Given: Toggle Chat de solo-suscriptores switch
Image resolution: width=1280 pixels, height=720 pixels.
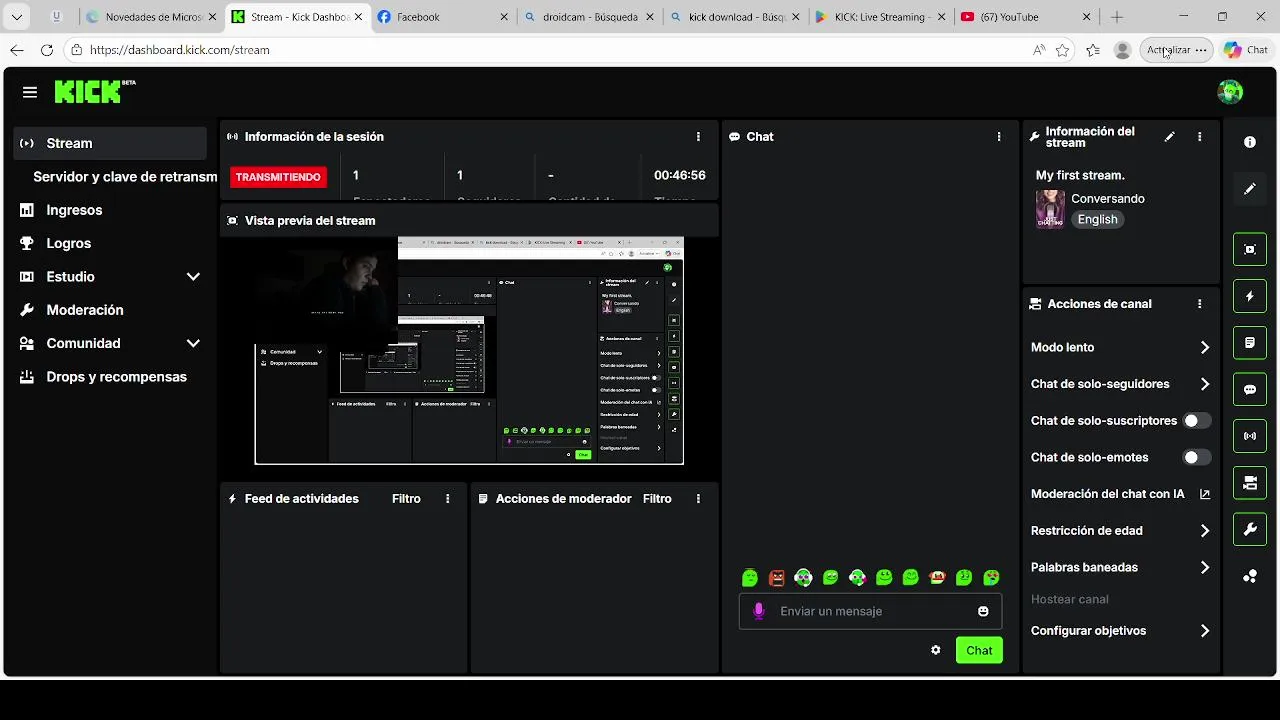Looking at the screenshot, I should [1197, 421].
